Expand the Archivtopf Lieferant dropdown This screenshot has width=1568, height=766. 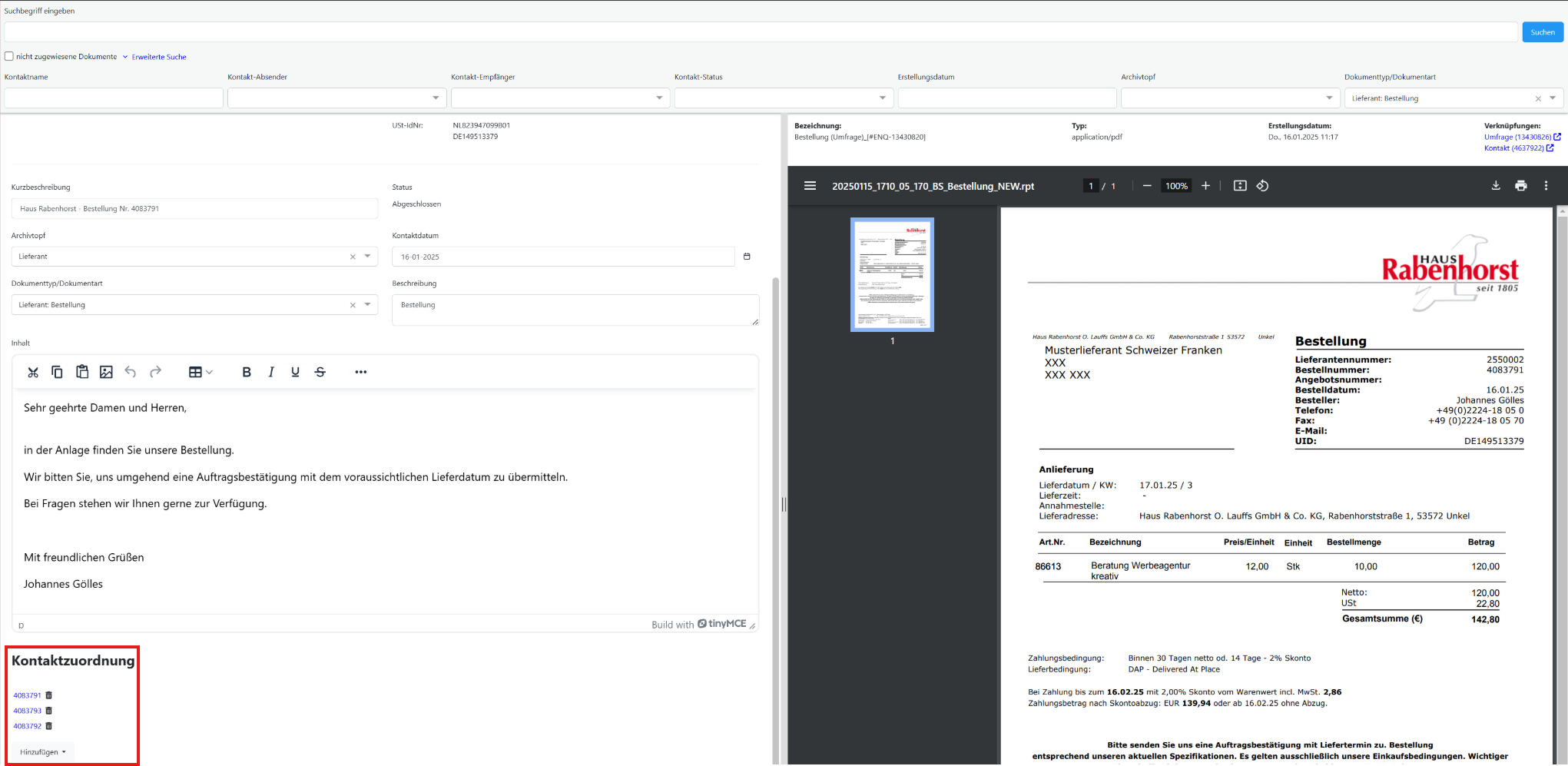367,257
